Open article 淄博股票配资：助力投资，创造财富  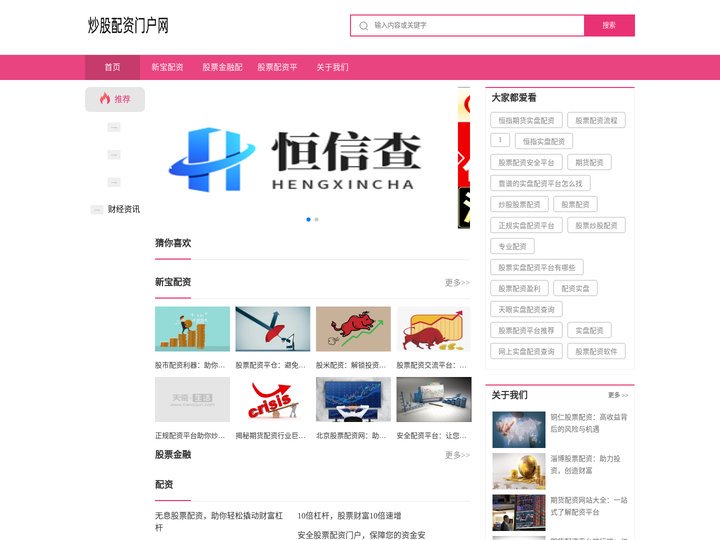pos(585,464)
